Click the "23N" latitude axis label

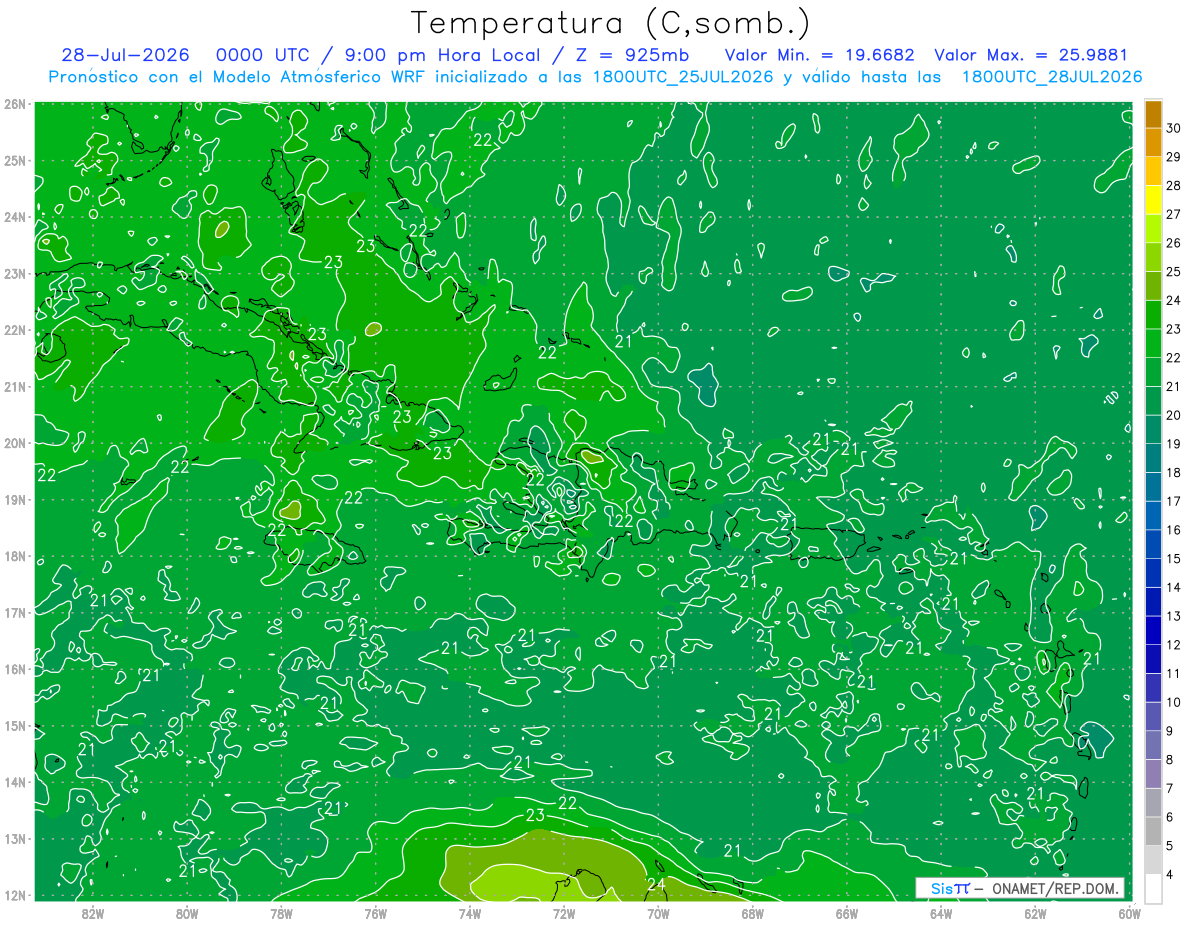[x=15, y=274]
